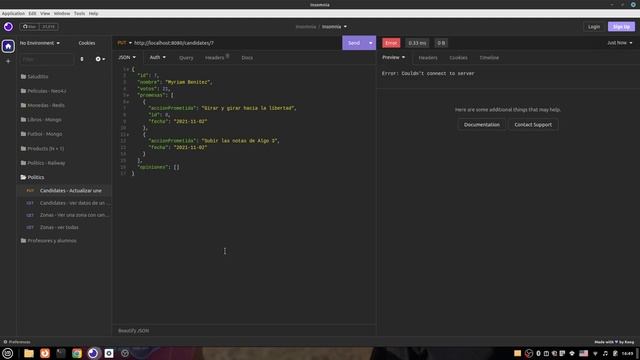
Task: Open the Insomnia workspace dropdown in header
Action: tap(334, 27)
